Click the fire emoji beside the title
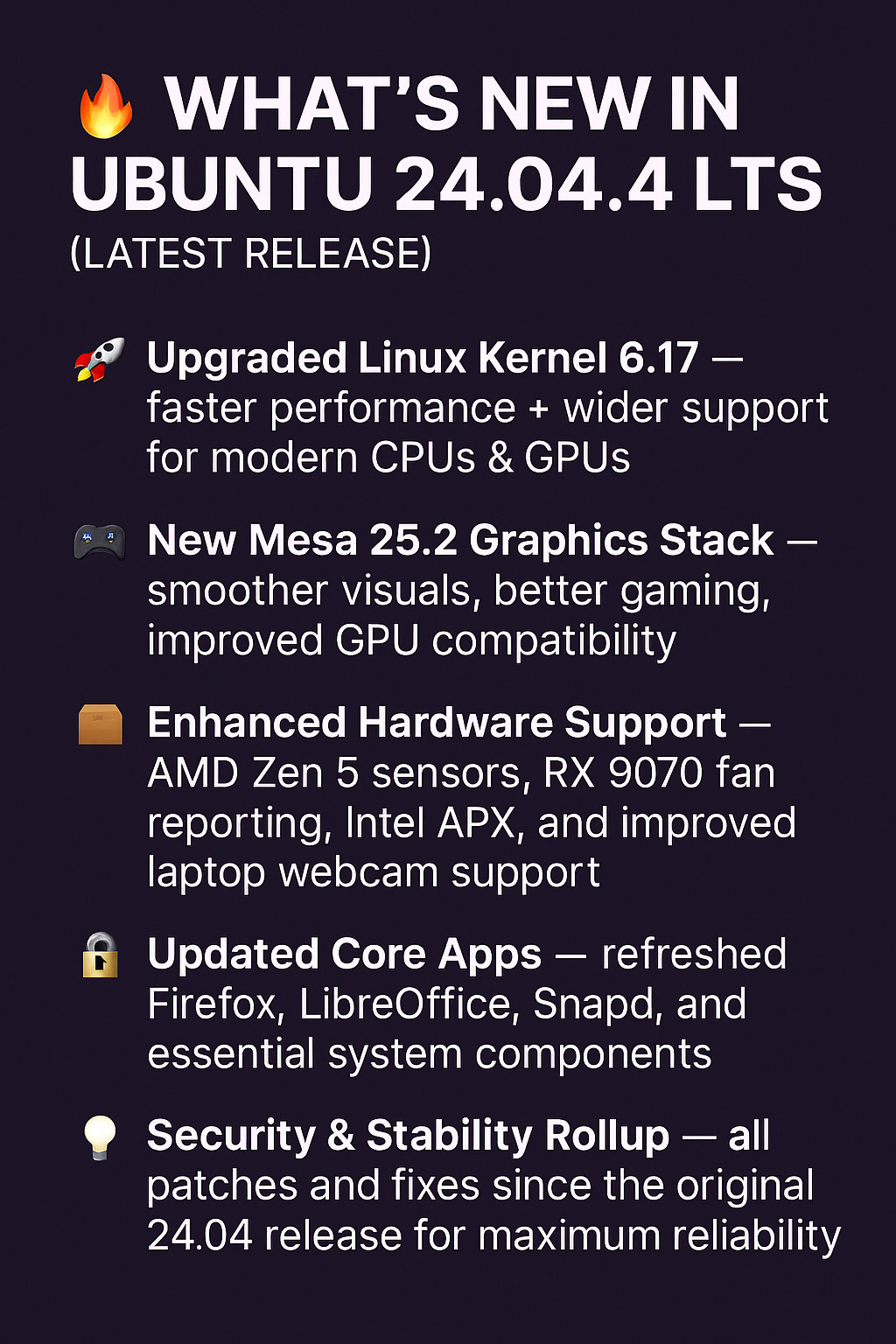Image resolution: width=896 pixels, height=1344 pixels. tap(106, 106)
